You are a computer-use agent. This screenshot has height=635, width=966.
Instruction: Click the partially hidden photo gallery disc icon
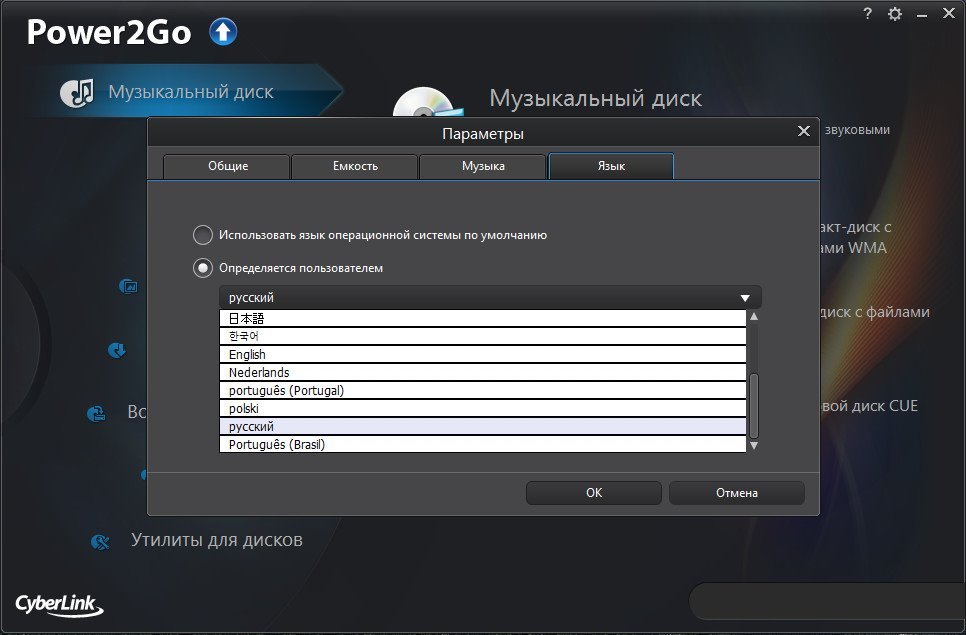(x=128, y=286)
